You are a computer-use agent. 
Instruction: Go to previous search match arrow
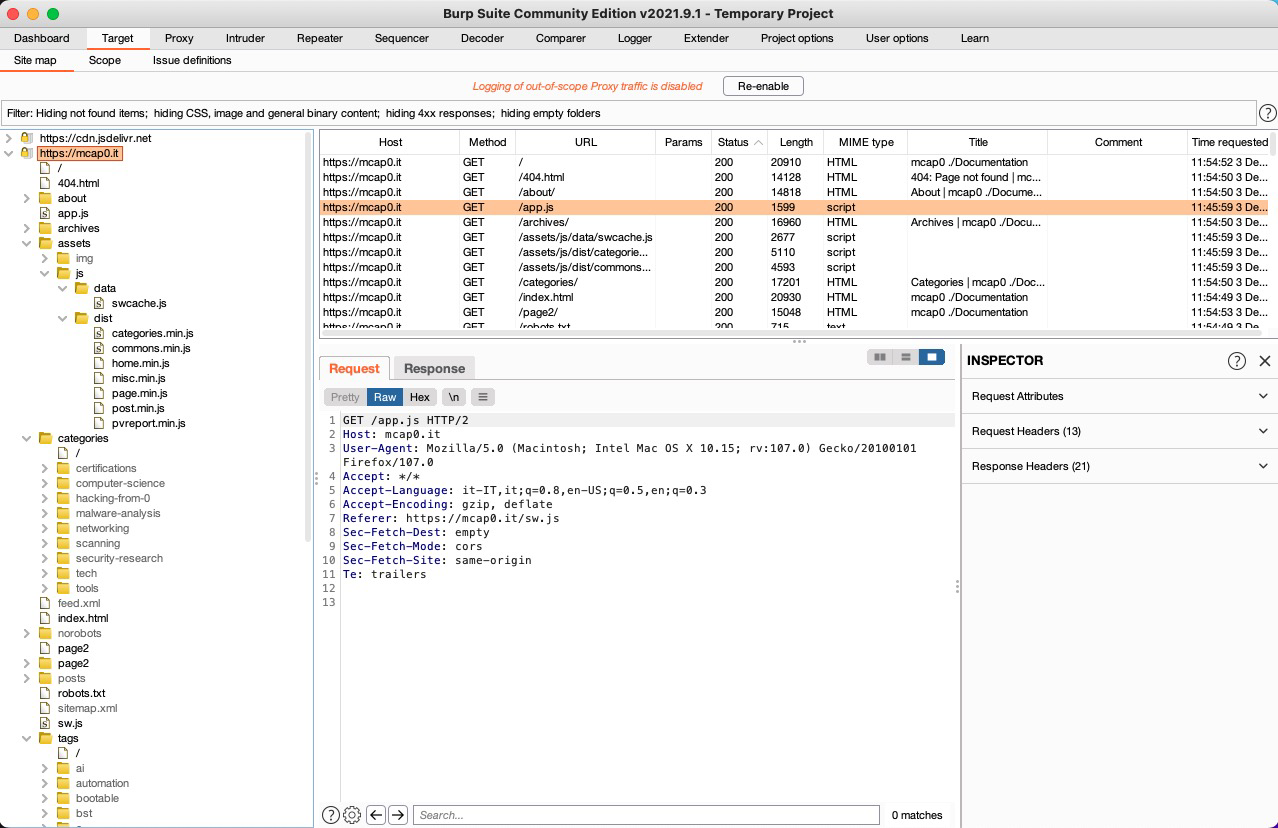[x=376, y=815]
